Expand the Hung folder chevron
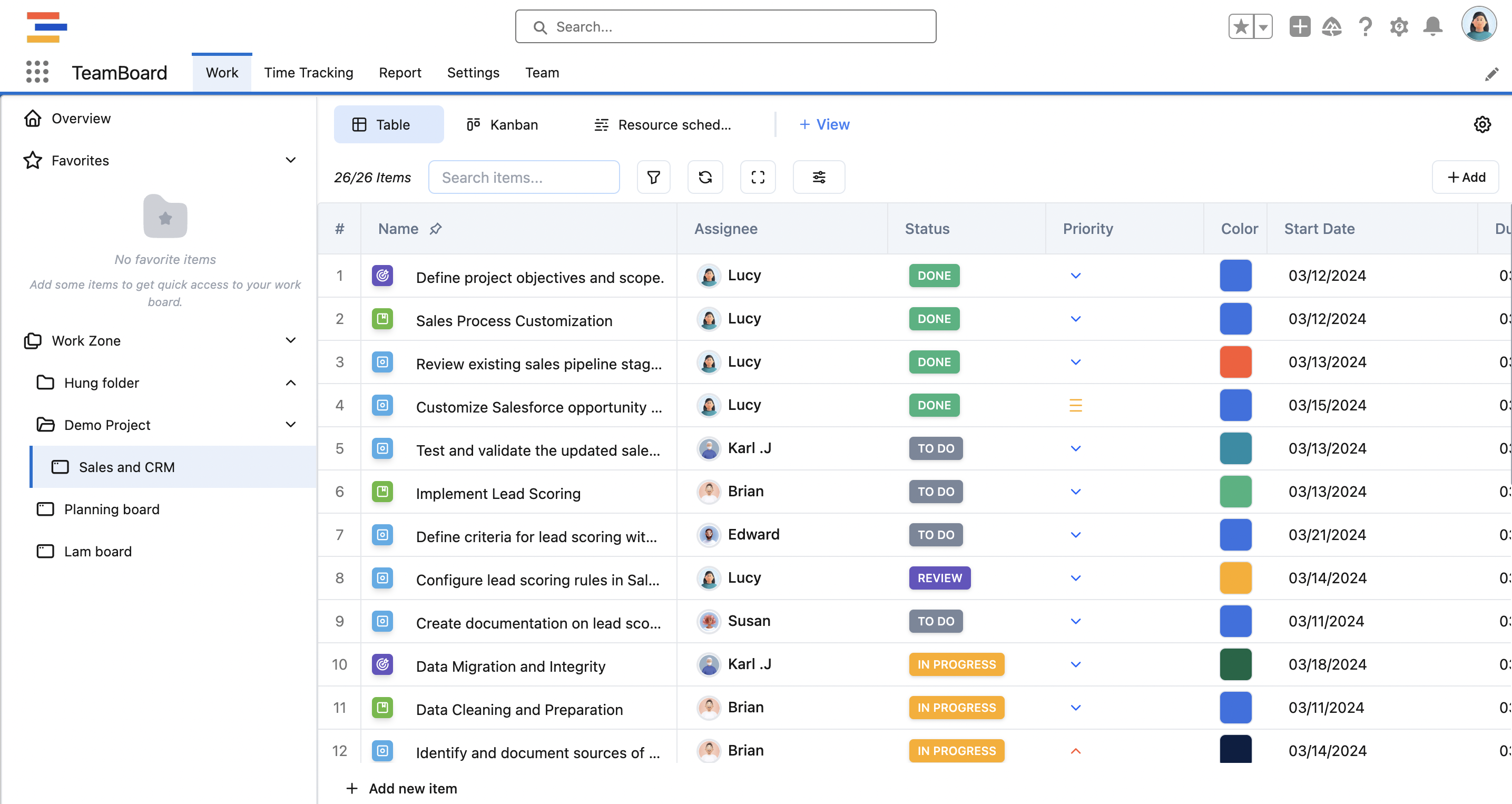The height and width of the screenshot is (804, 1512). 290,383
